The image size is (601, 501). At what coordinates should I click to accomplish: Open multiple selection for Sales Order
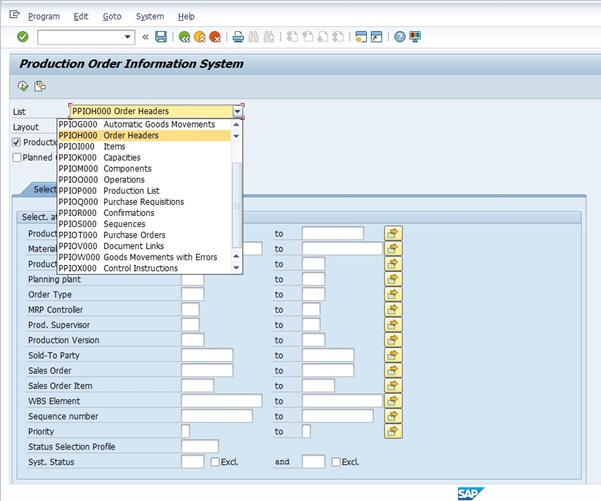click(393, 370)
